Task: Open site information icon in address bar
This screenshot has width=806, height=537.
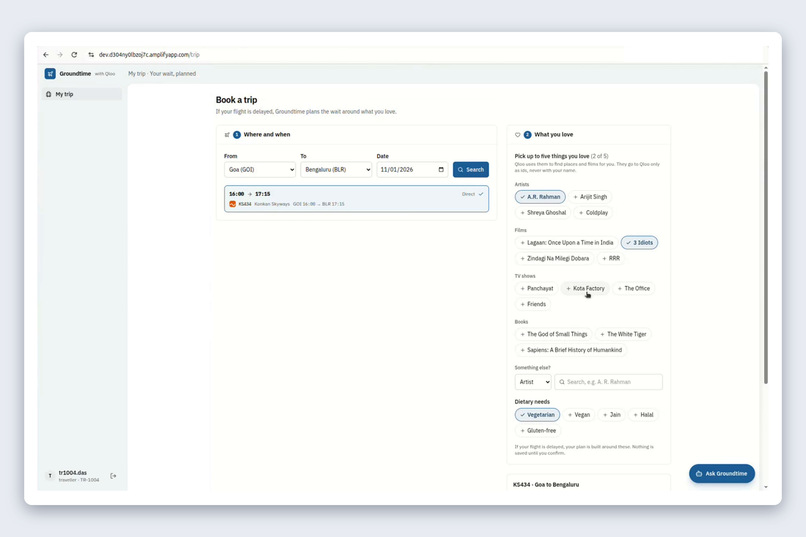Action: pos(91,54)
